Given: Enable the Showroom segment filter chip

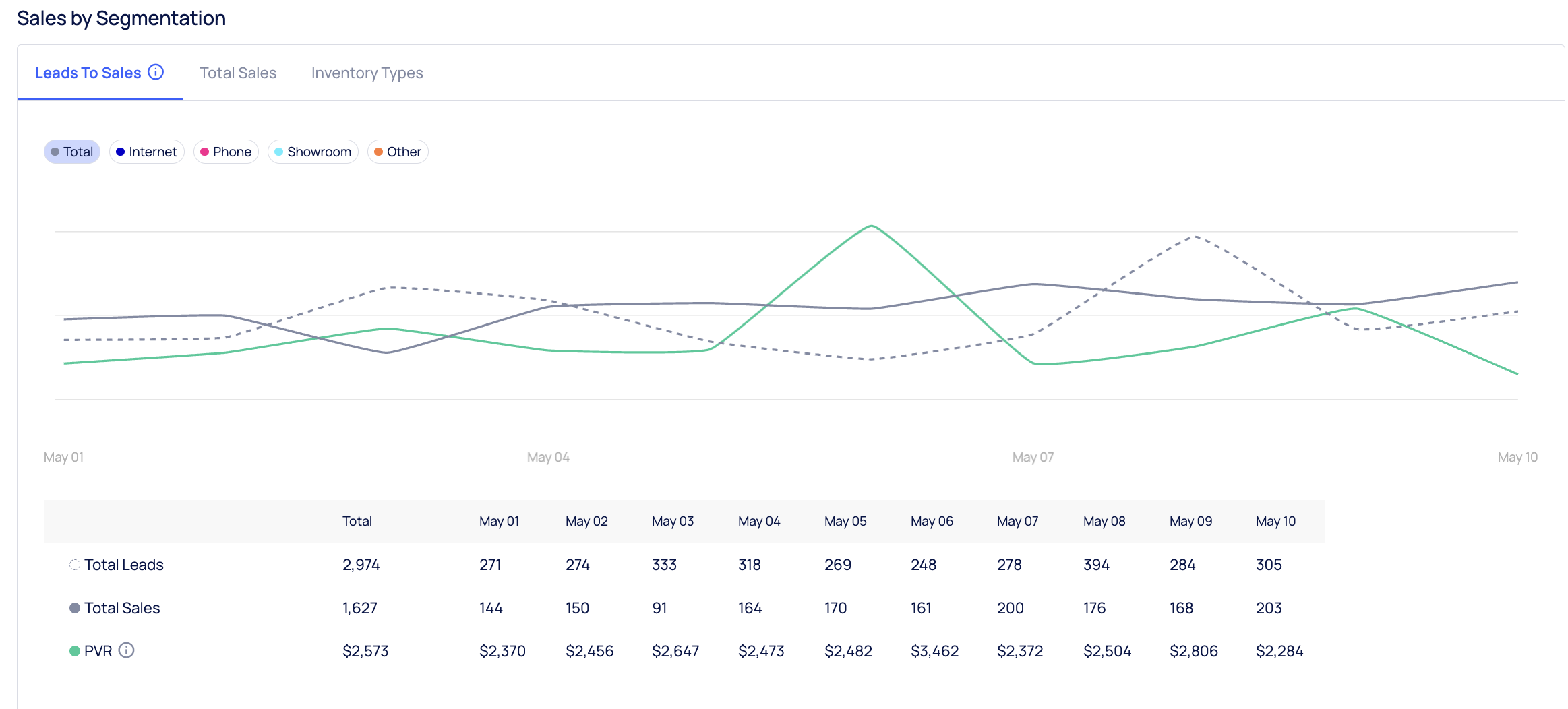Looking at the screenshot, I should tap(313, 152).
